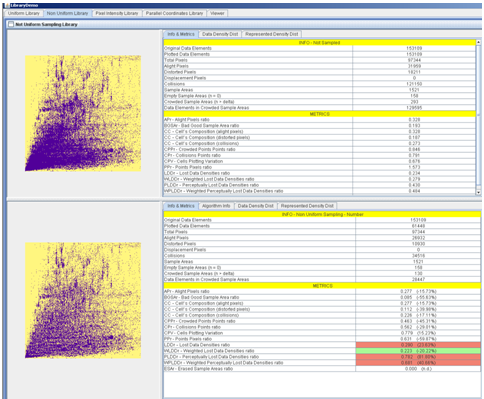This screenshot has width=484, height=399.
Task: Click the upper table's scroll down arrow
Action: [478, 192]
